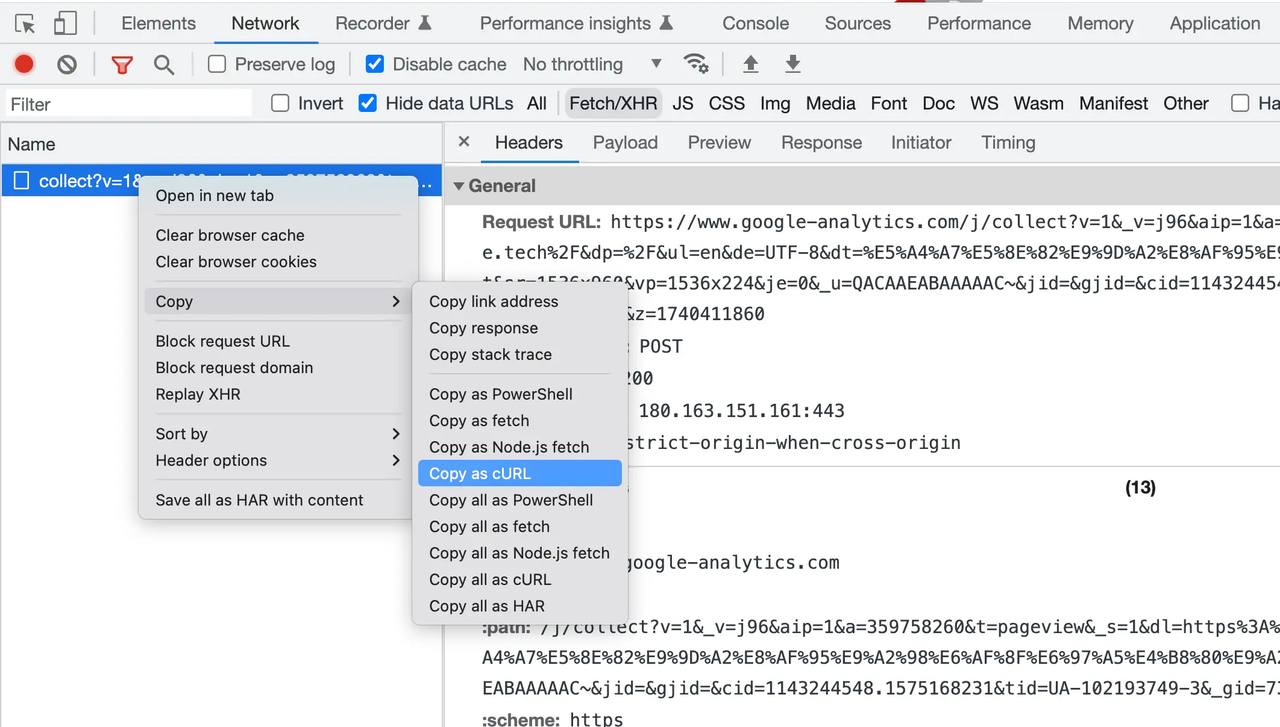This screenshot has width=1280, height=727.
Task: Filter requests by JS type
Action: coord(683,103)
